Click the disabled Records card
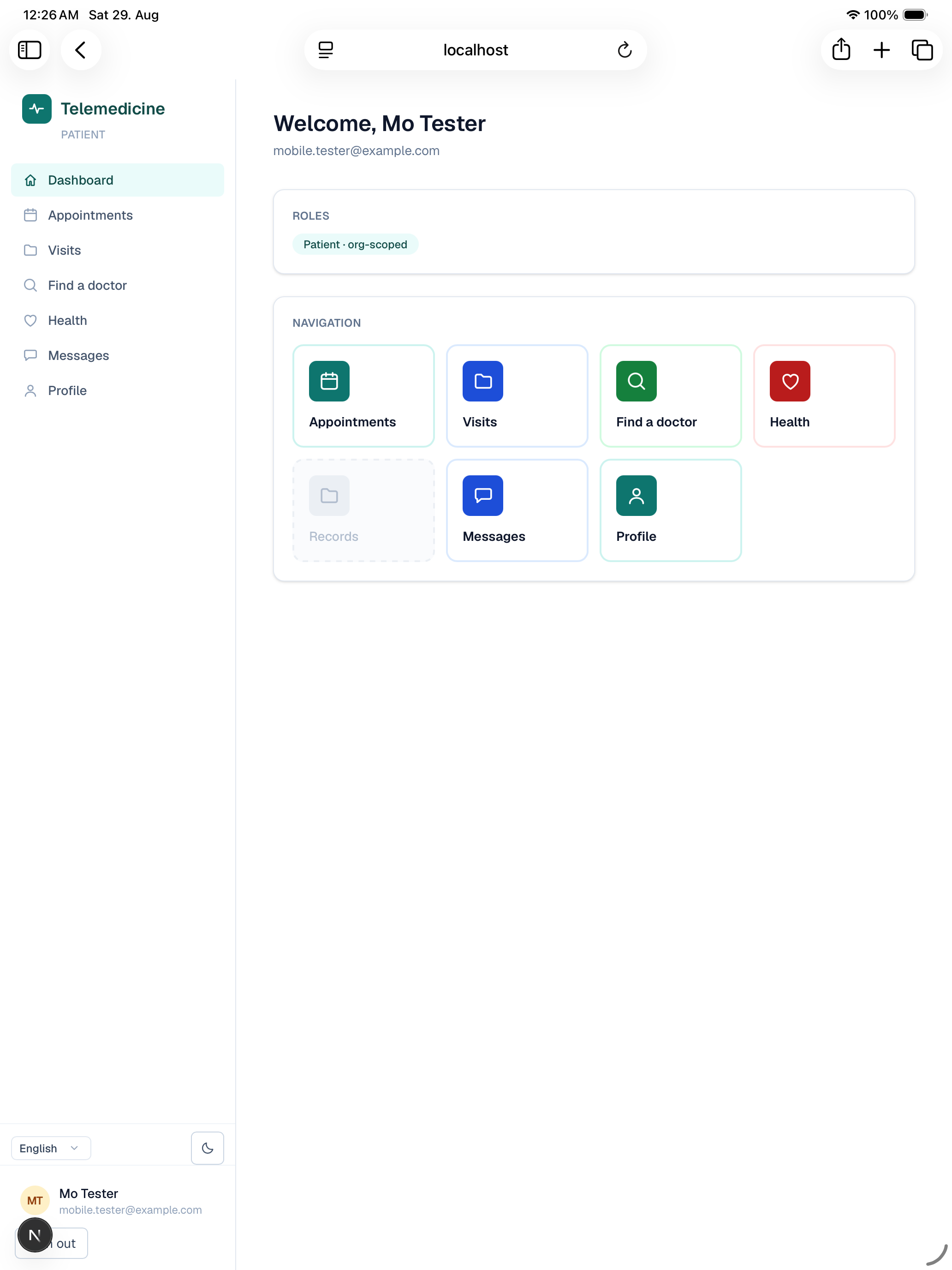Screen dimensions: 952x1270 click(x=364, y=510)
